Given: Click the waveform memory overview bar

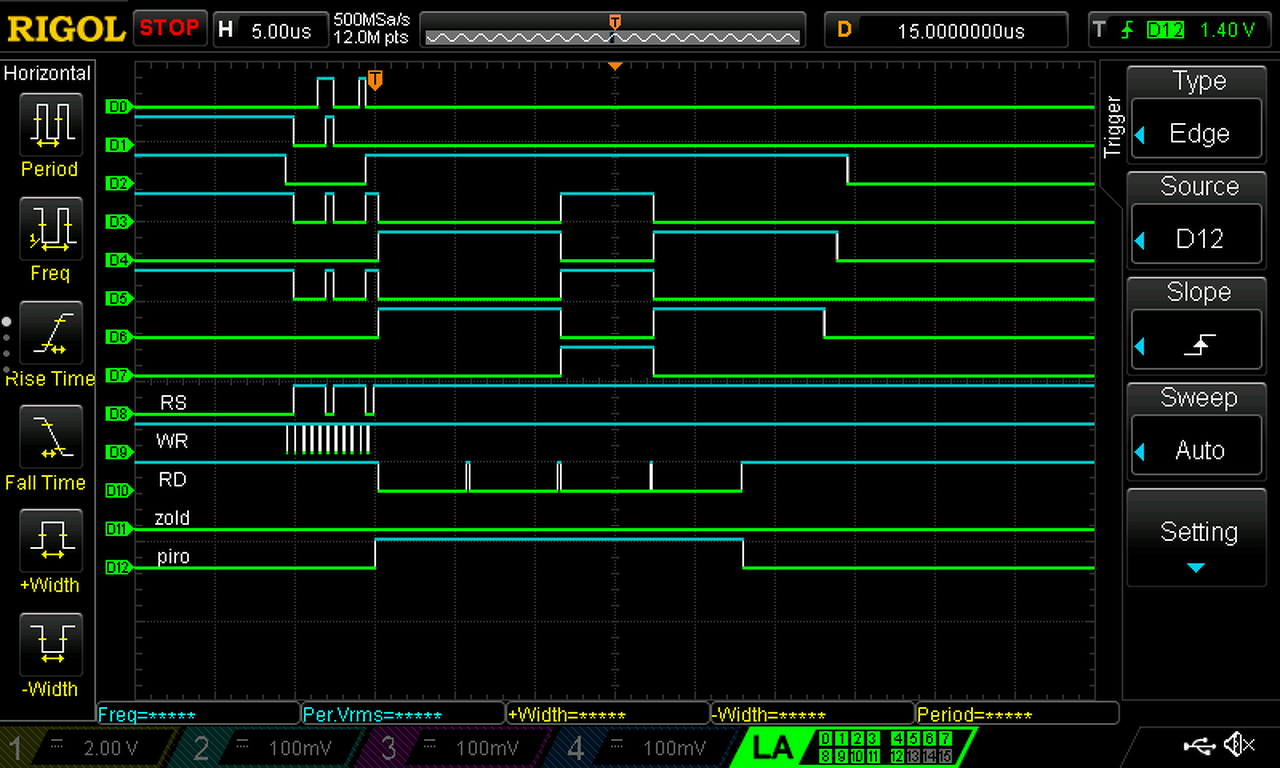Looking at the screenshot, I should coord(613,30).
